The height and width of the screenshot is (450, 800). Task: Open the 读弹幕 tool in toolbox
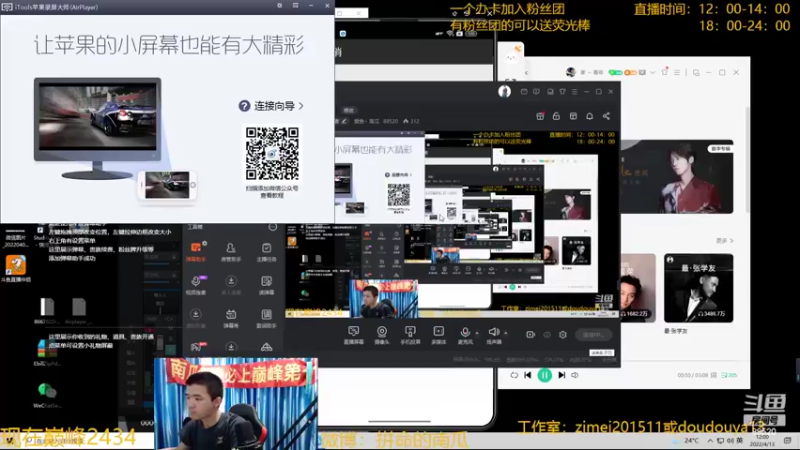coord(266,285)
